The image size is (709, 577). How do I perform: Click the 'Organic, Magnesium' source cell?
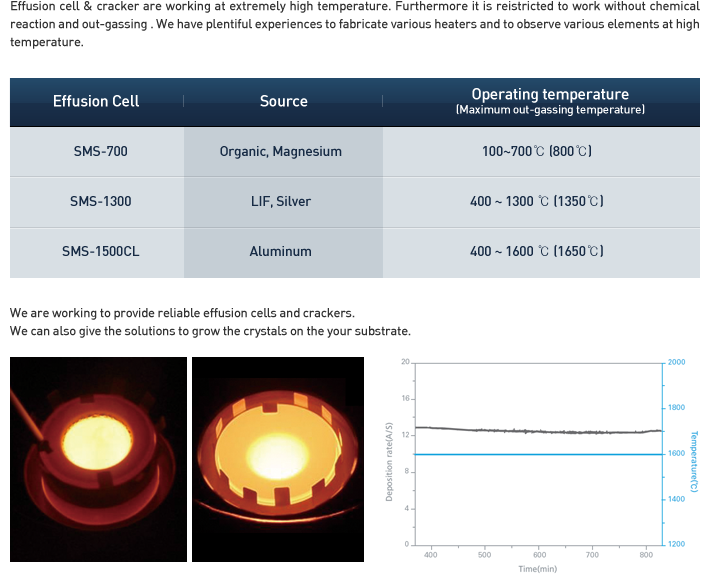tap(283, 151)
